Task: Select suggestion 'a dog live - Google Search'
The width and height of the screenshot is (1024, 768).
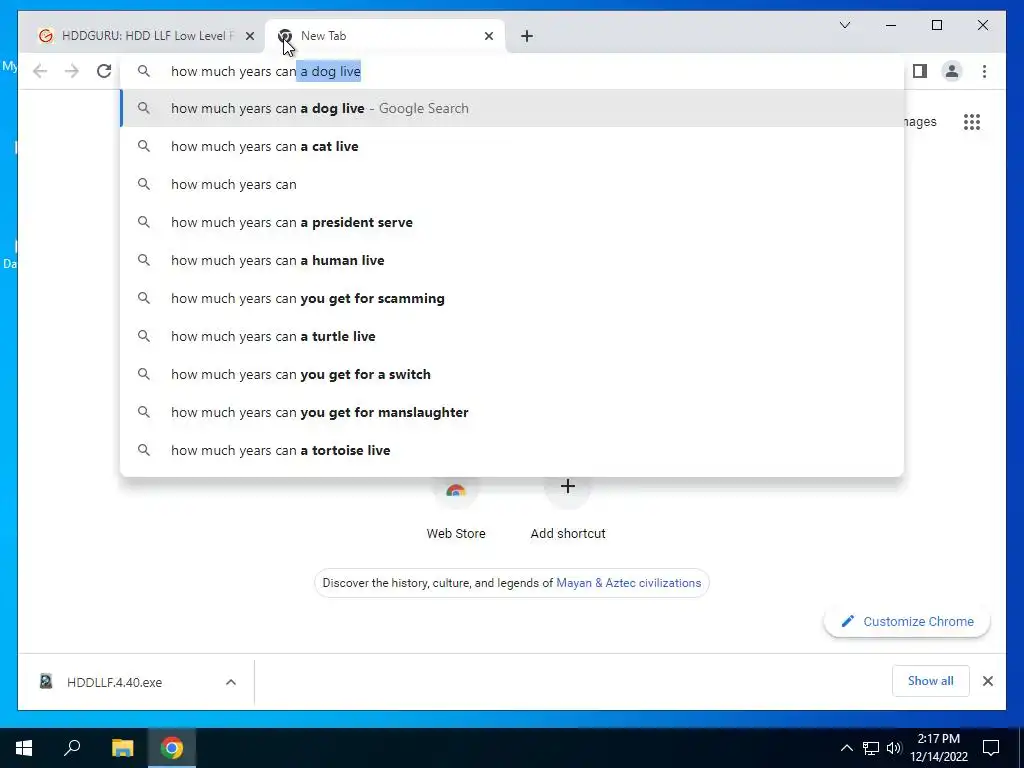Action: [x=512, y=108]
